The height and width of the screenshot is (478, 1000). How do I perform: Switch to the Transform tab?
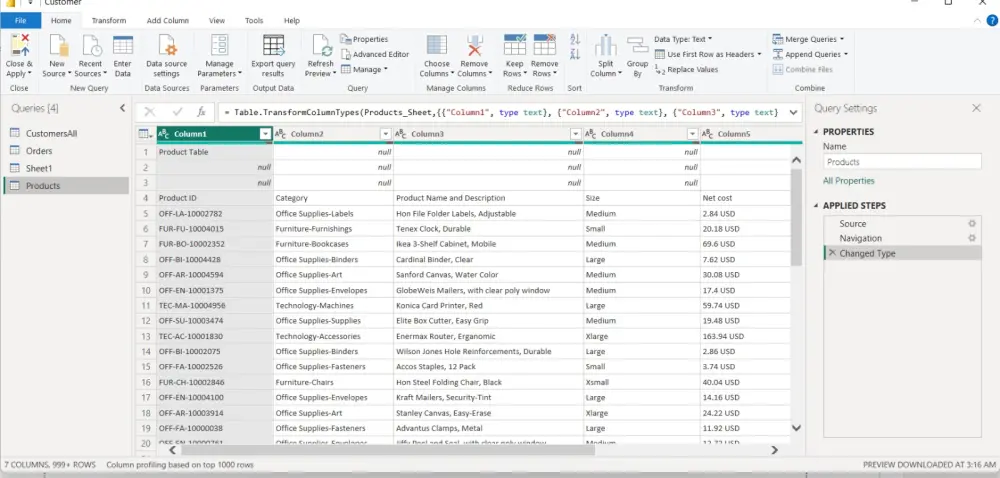[x=109, y=20]
